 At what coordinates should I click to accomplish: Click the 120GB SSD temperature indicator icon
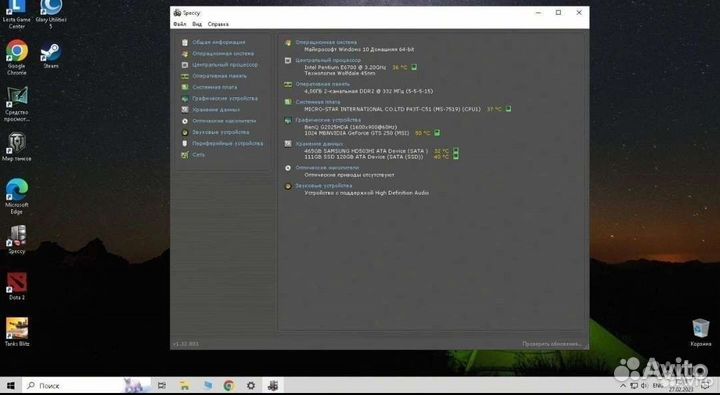(456, 157)
